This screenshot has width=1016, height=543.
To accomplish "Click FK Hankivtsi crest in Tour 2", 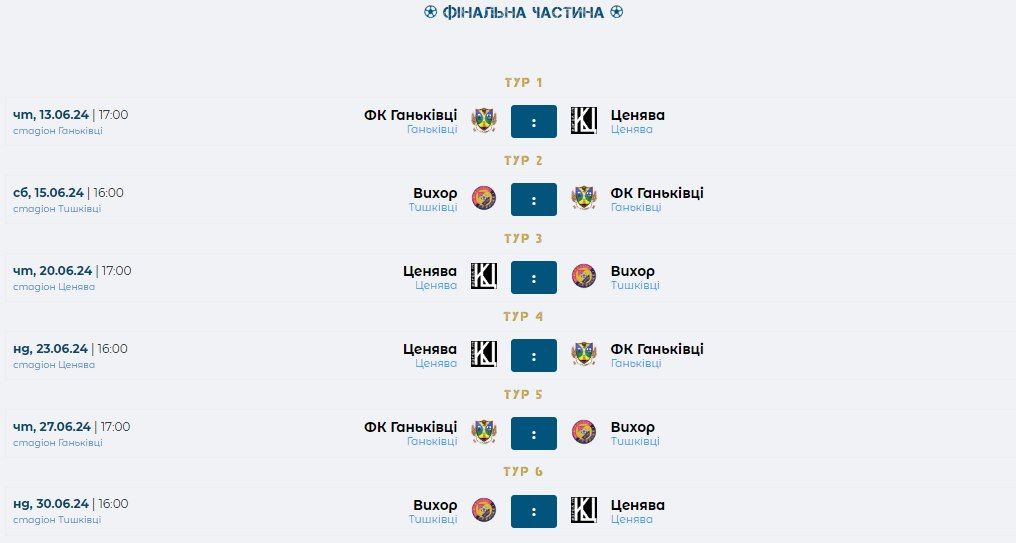I will (583, 198).
